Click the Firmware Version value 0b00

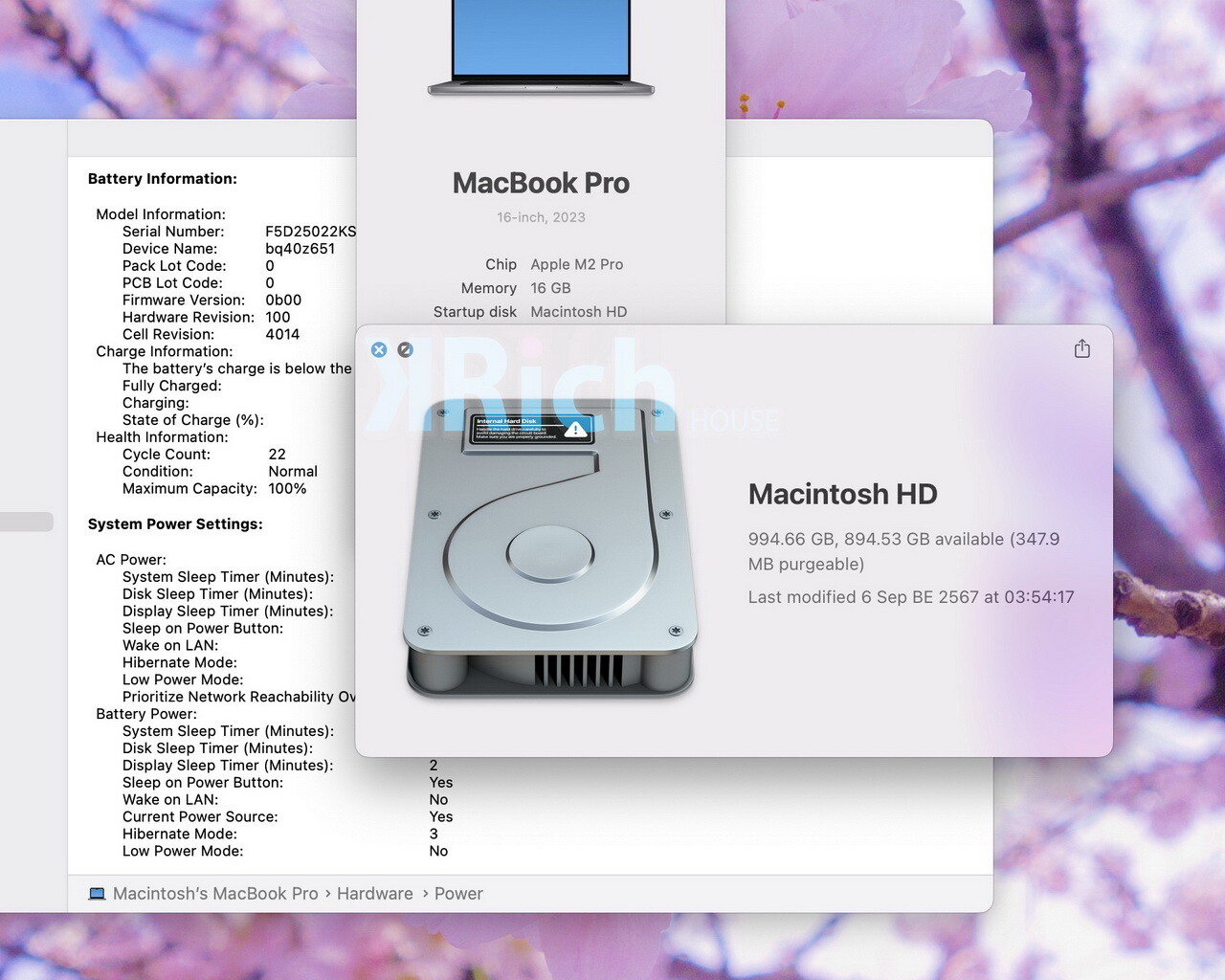click(x=283, y=301)
